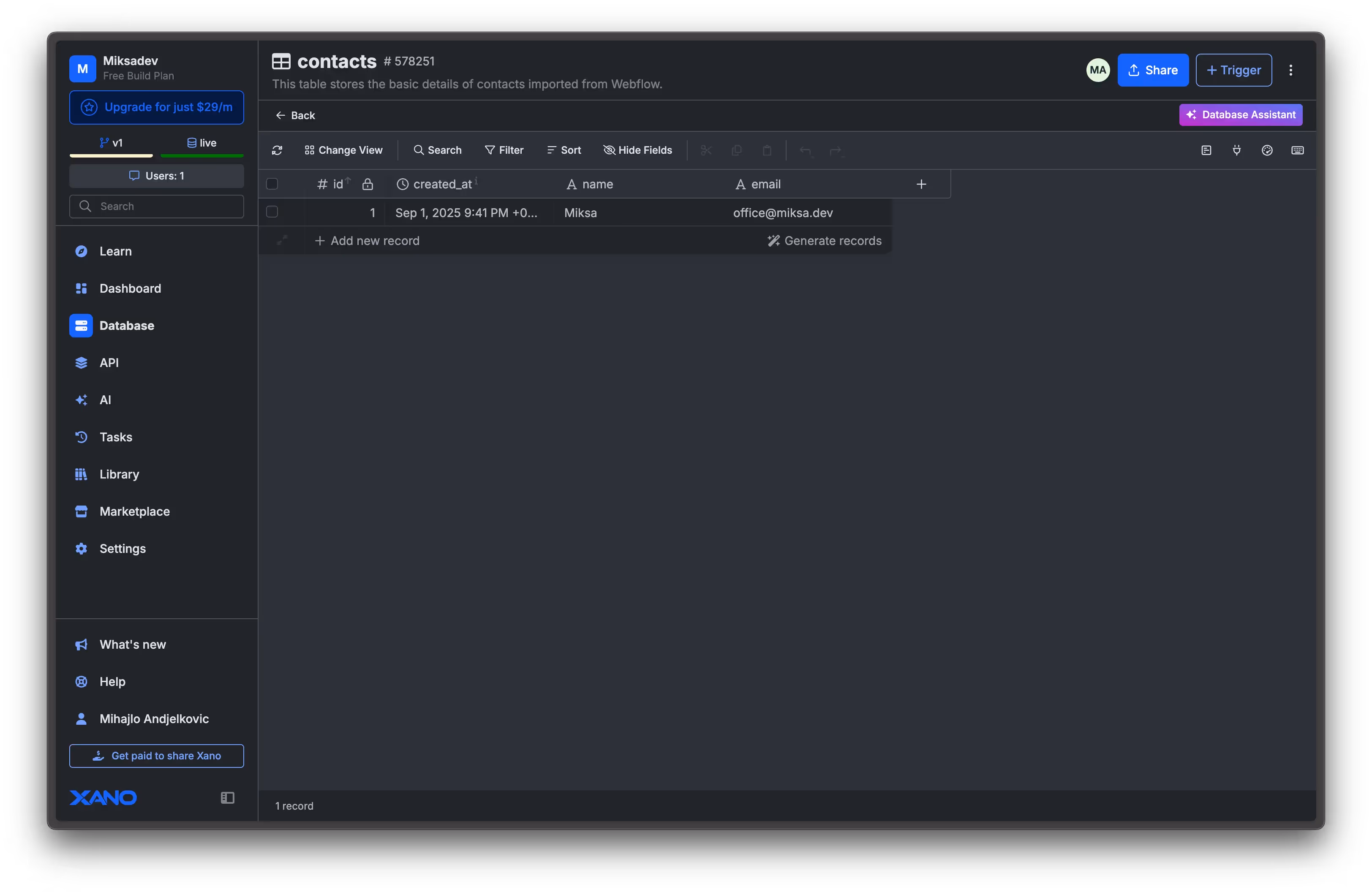
Task: Select the checkbox on record 1
Action: (x=272, y=212)
